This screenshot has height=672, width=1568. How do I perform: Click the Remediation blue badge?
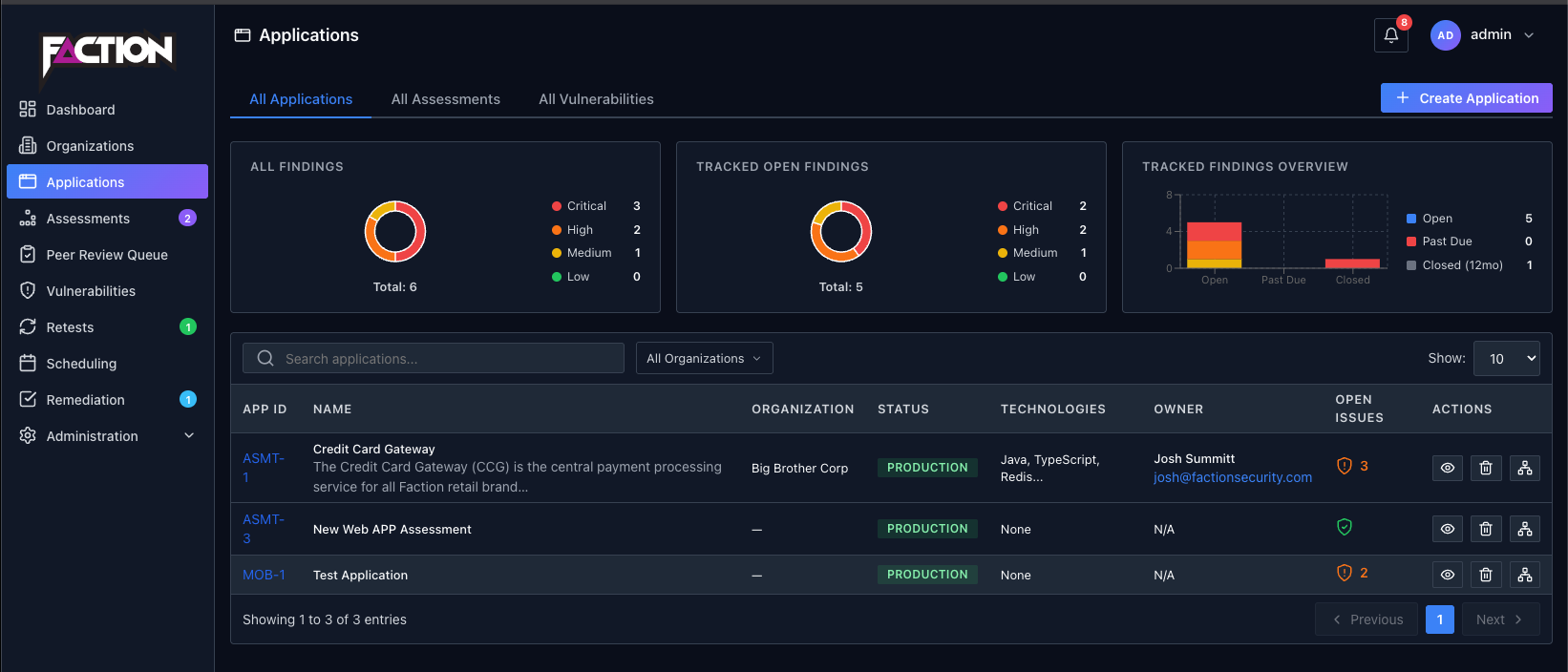(188, 400)
